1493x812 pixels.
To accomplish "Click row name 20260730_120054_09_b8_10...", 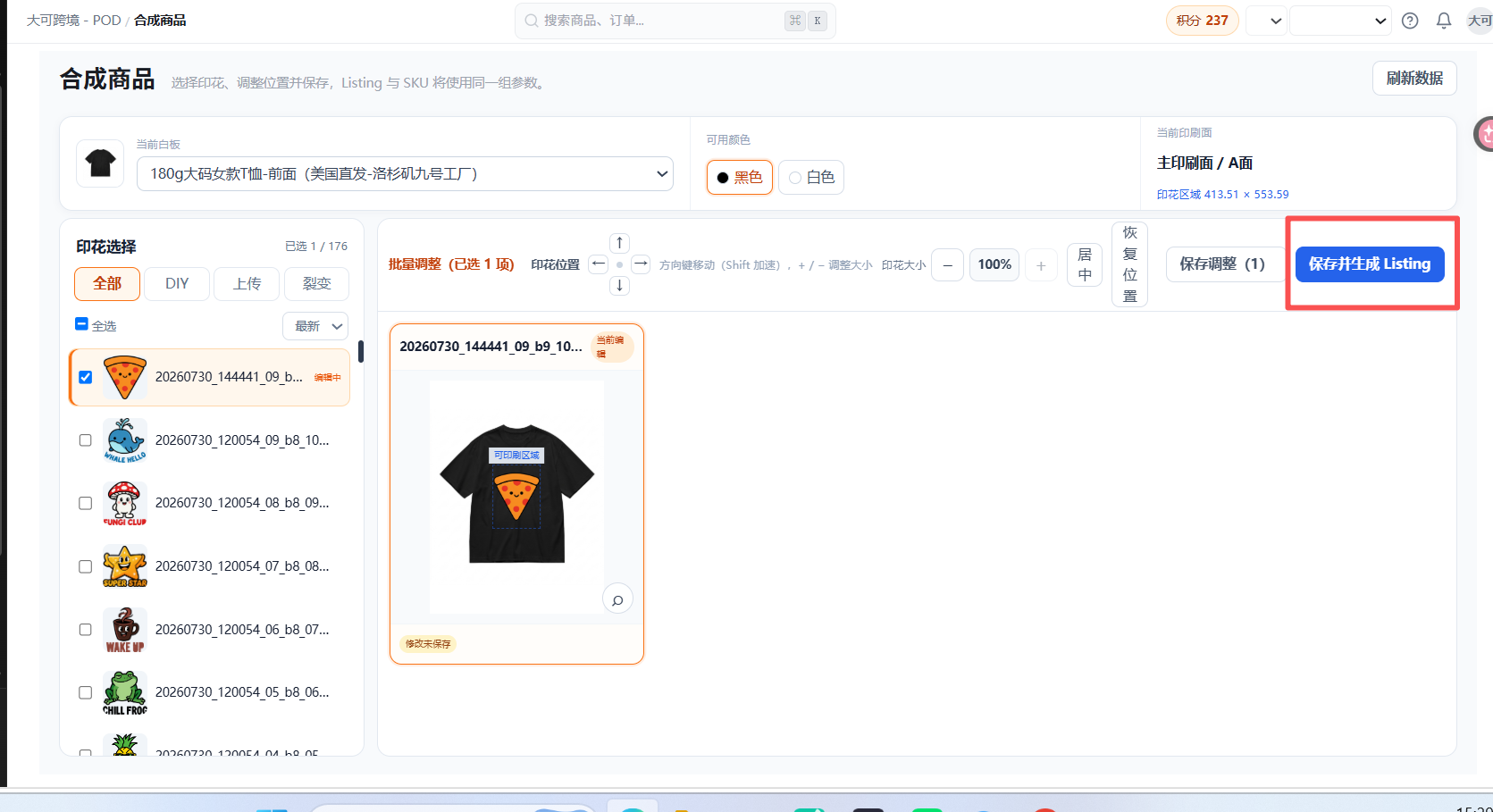I will coord(242,440).
